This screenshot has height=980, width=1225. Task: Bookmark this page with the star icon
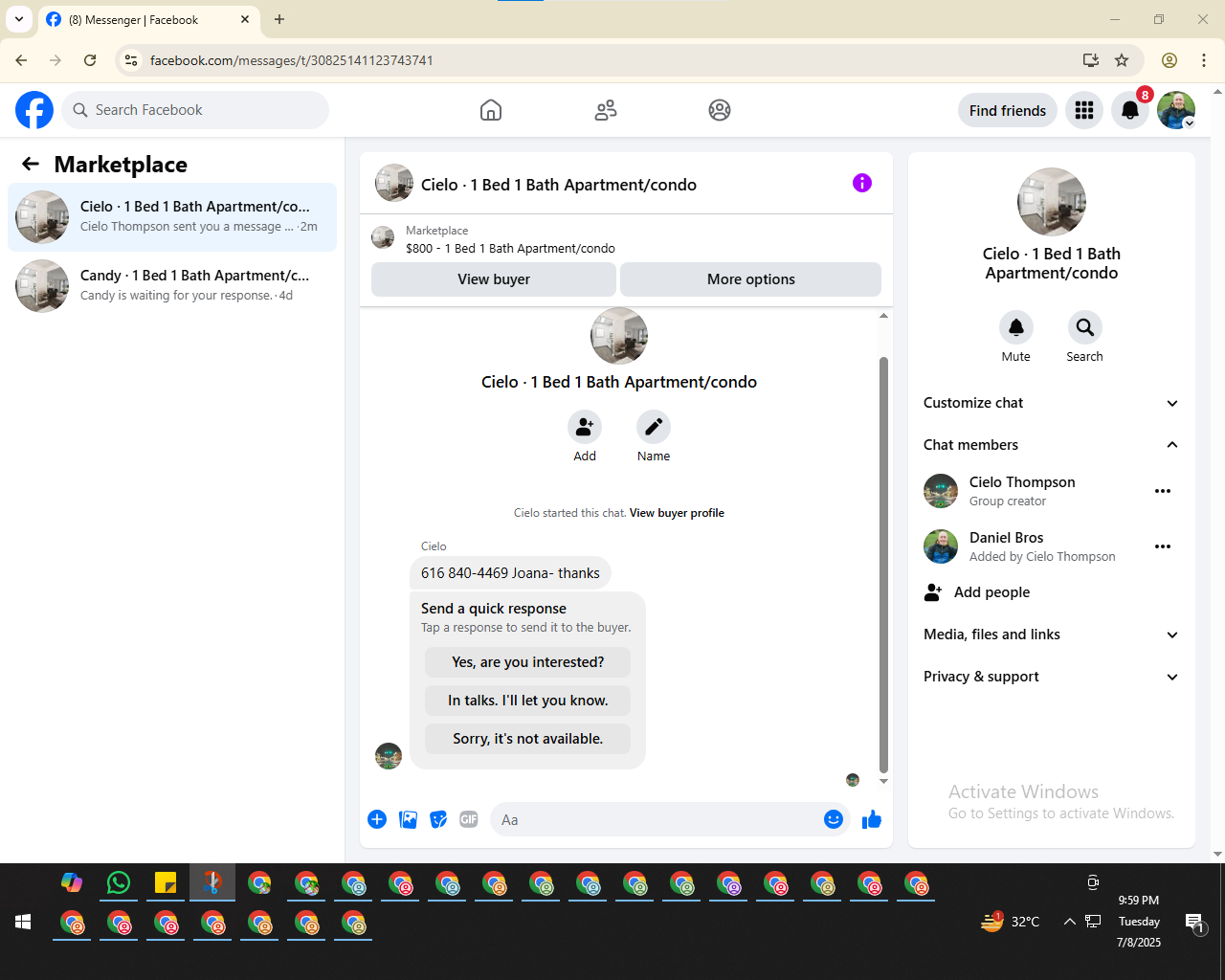point(1122,60)
